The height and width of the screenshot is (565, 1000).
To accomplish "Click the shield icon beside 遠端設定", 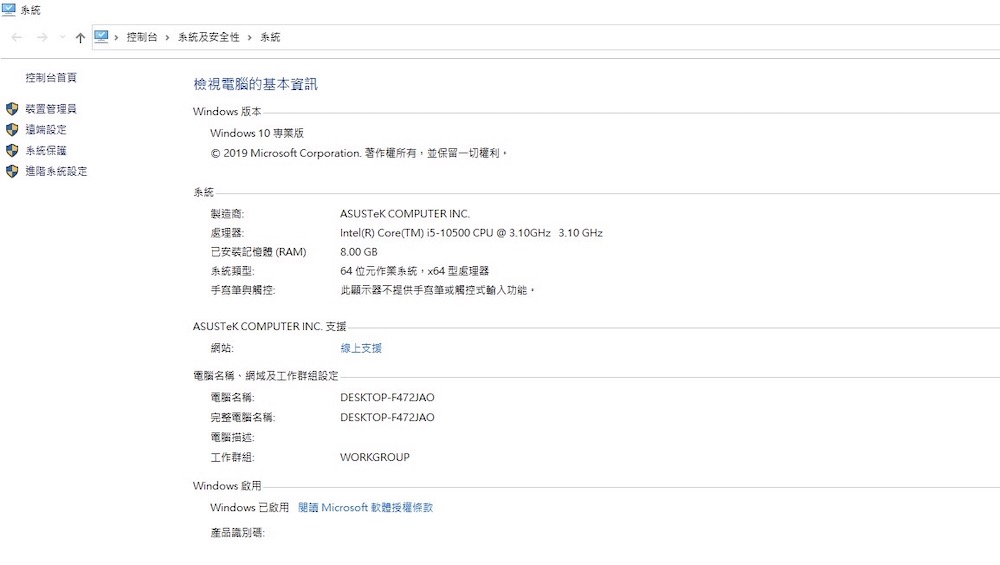I will 12,130.
